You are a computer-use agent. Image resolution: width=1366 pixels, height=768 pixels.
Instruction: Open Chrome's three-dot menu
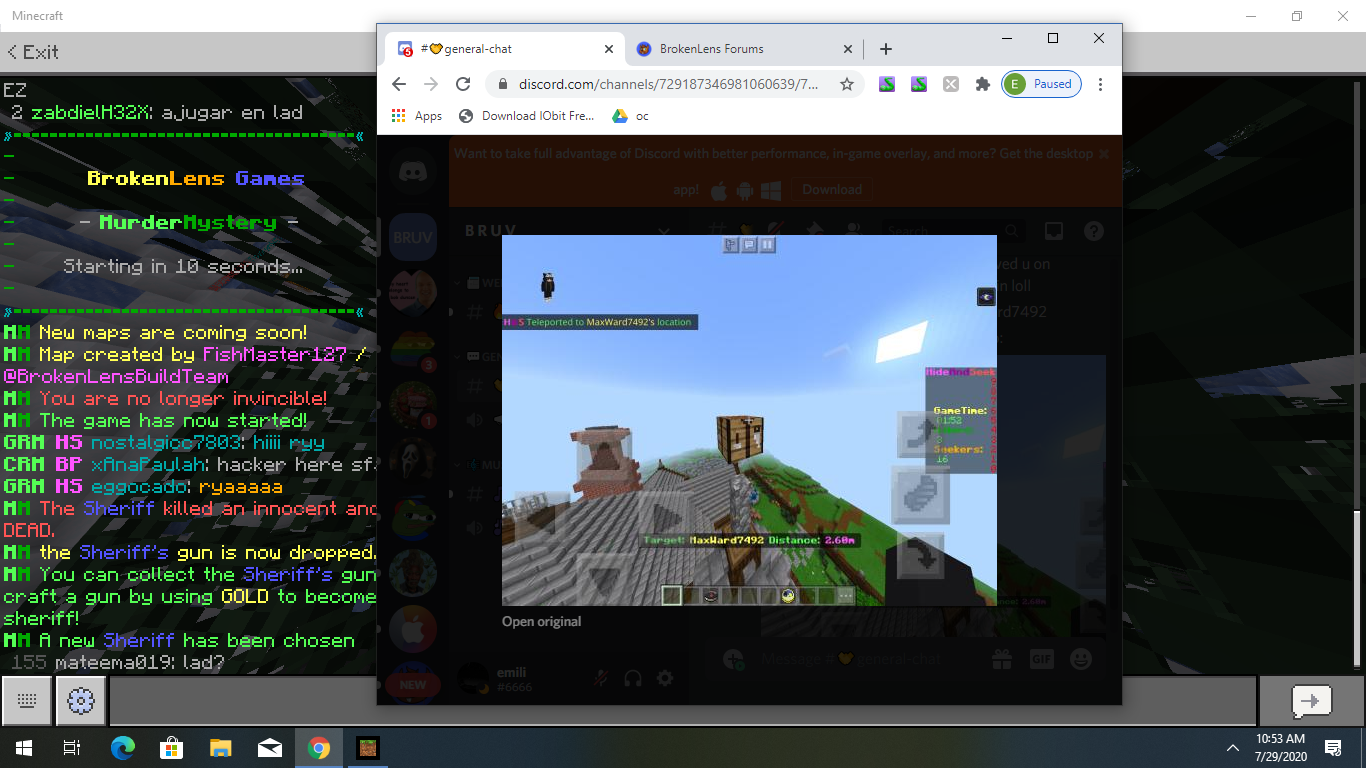(x=1100, y=84)
